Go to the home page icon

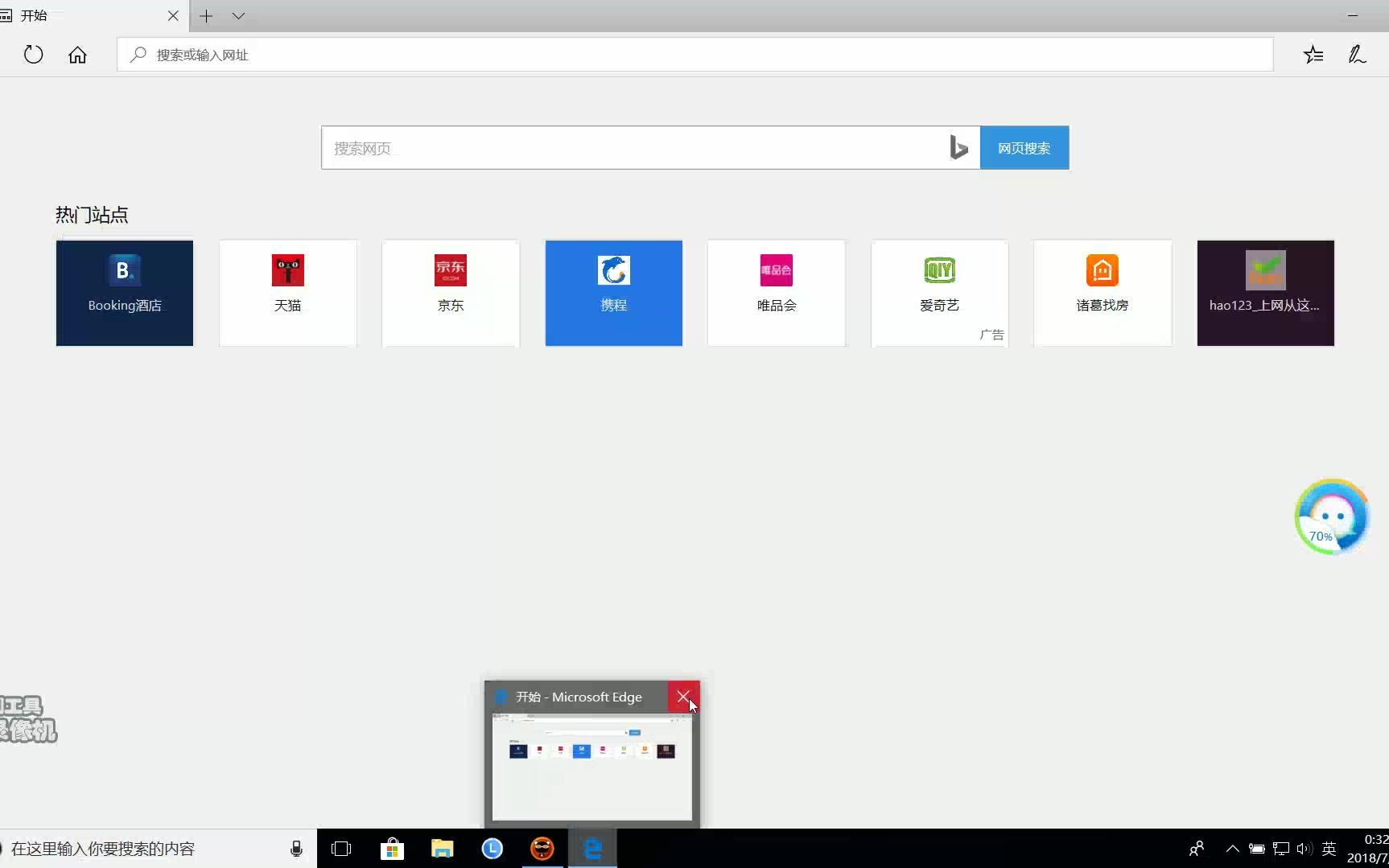[77, 55]
